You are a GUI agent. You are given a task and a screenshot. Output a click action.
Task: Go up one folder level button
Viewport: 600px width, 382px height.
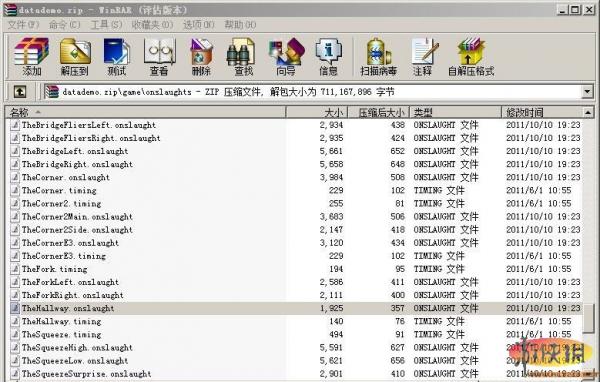20,92
